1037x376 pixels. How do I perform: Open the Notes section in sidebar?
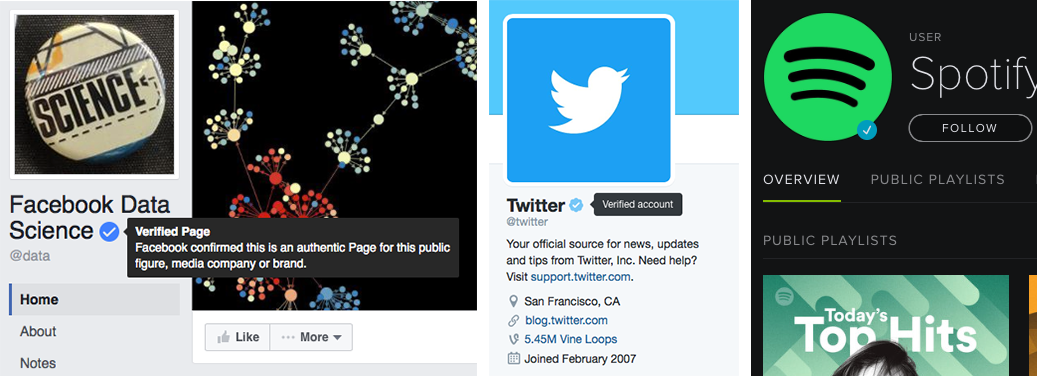pos(38,363)
